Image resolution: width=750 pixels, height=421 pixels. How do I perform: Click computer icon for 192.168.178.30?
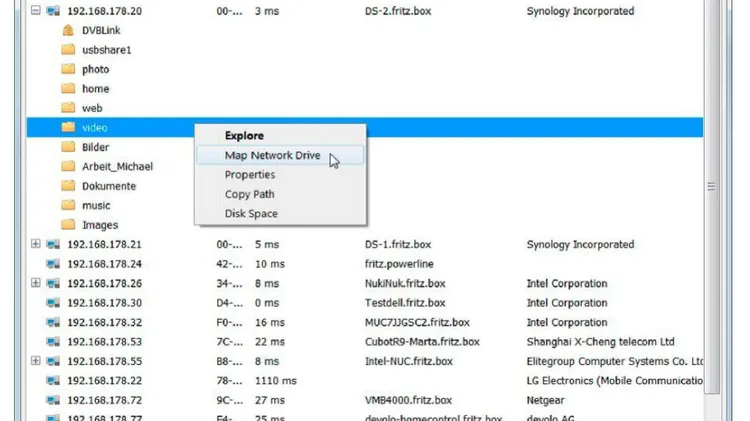53,303
